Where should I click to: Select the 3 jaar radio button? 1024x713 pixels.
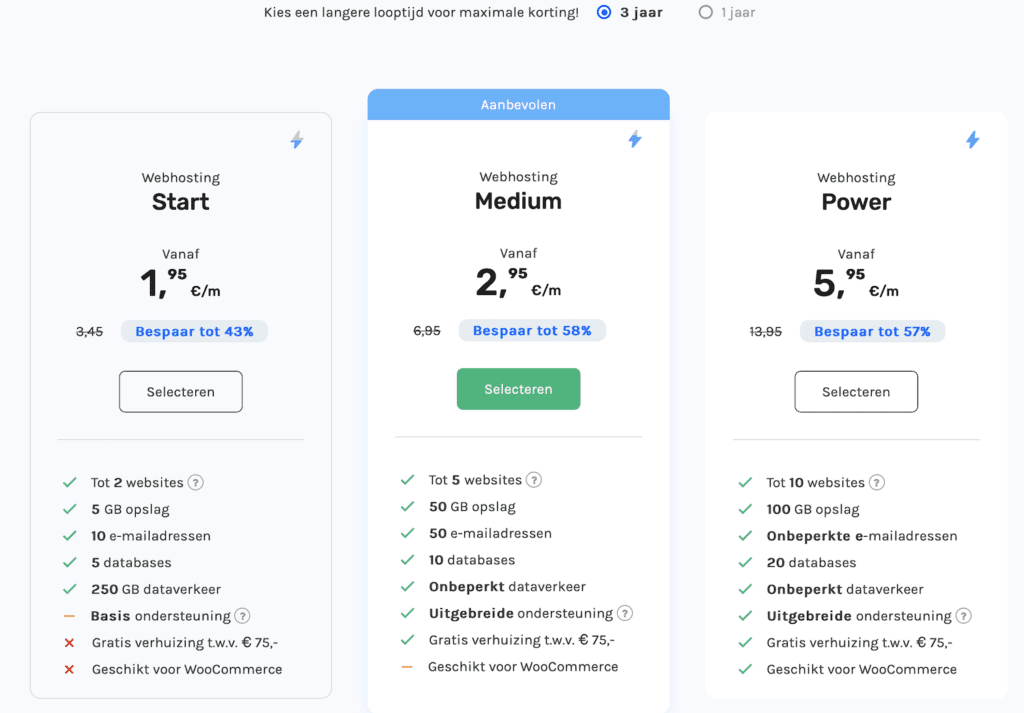pos(603,13)
